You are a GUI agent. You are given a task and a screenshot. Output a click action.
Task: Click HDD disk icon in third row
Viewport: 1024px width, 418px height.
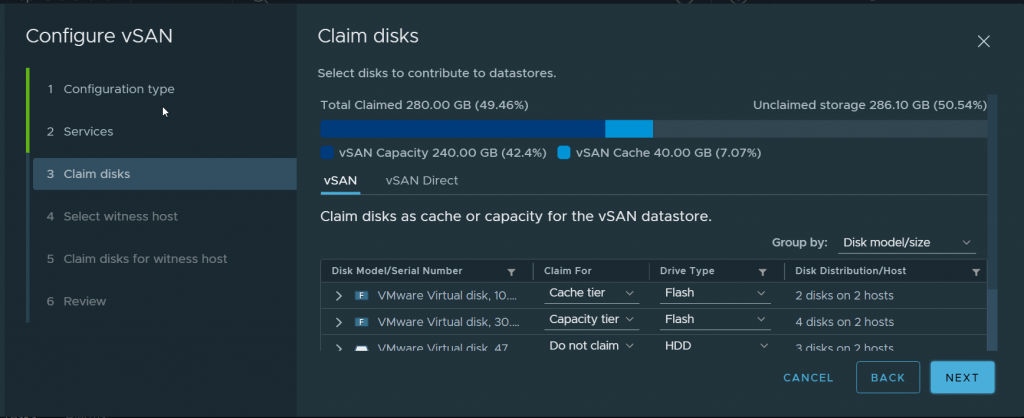[x=361, y=348]
